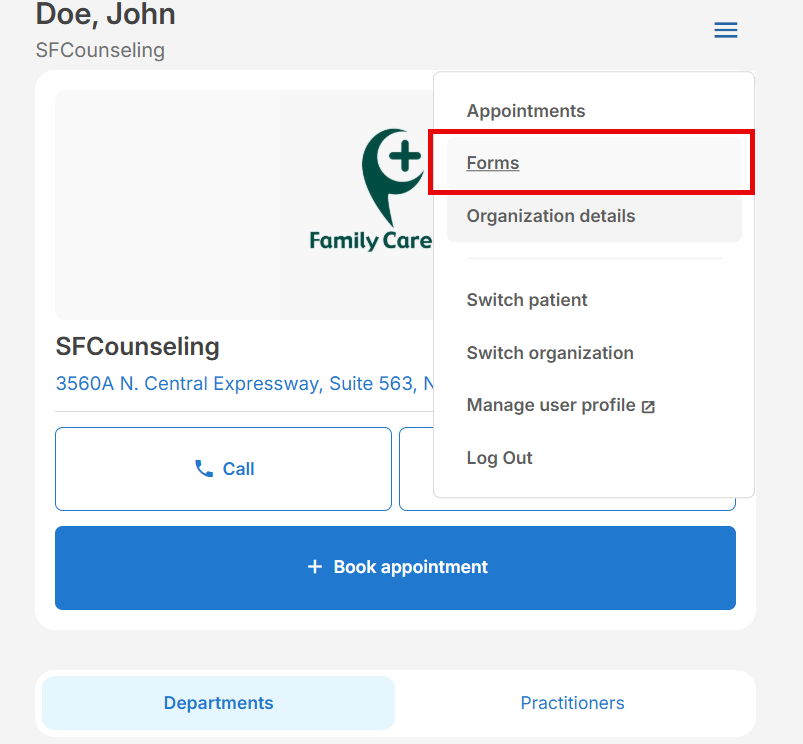
Task: Click the partially hidden button beside Call
Action: click(416, 469)
